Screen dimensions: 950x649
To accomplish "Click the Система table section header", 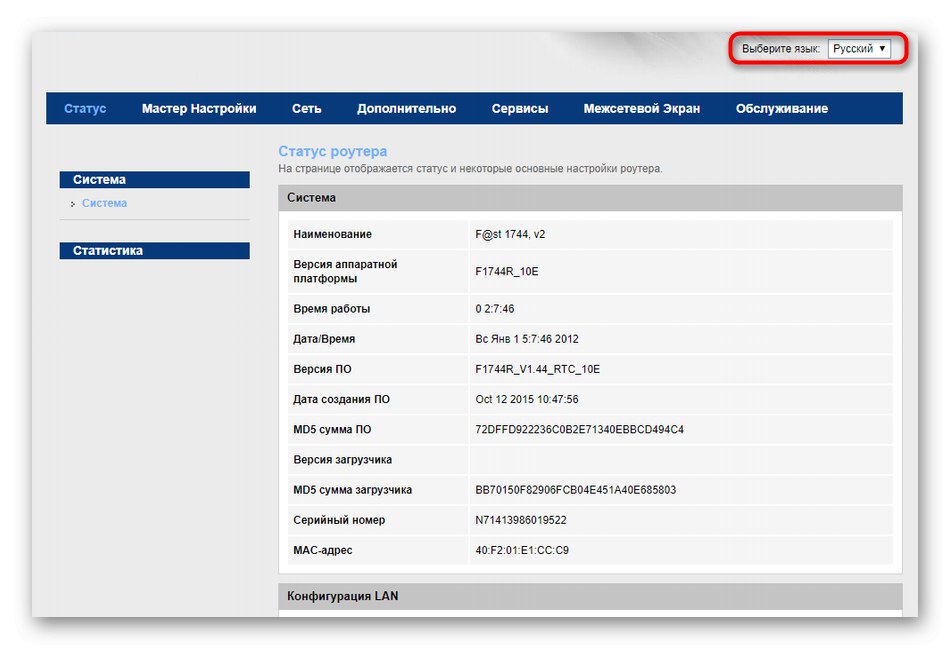I will [x=312, y=197].
